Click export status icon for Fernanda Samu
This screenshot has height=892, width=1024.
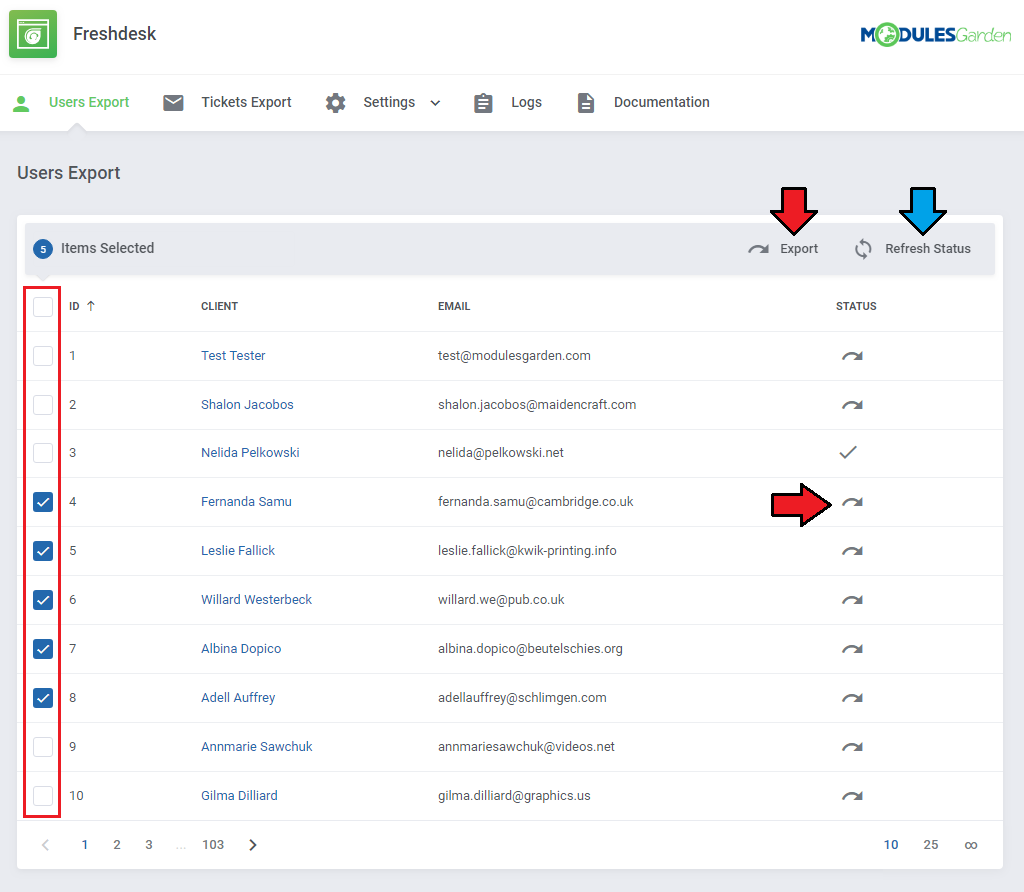[852, 502]
